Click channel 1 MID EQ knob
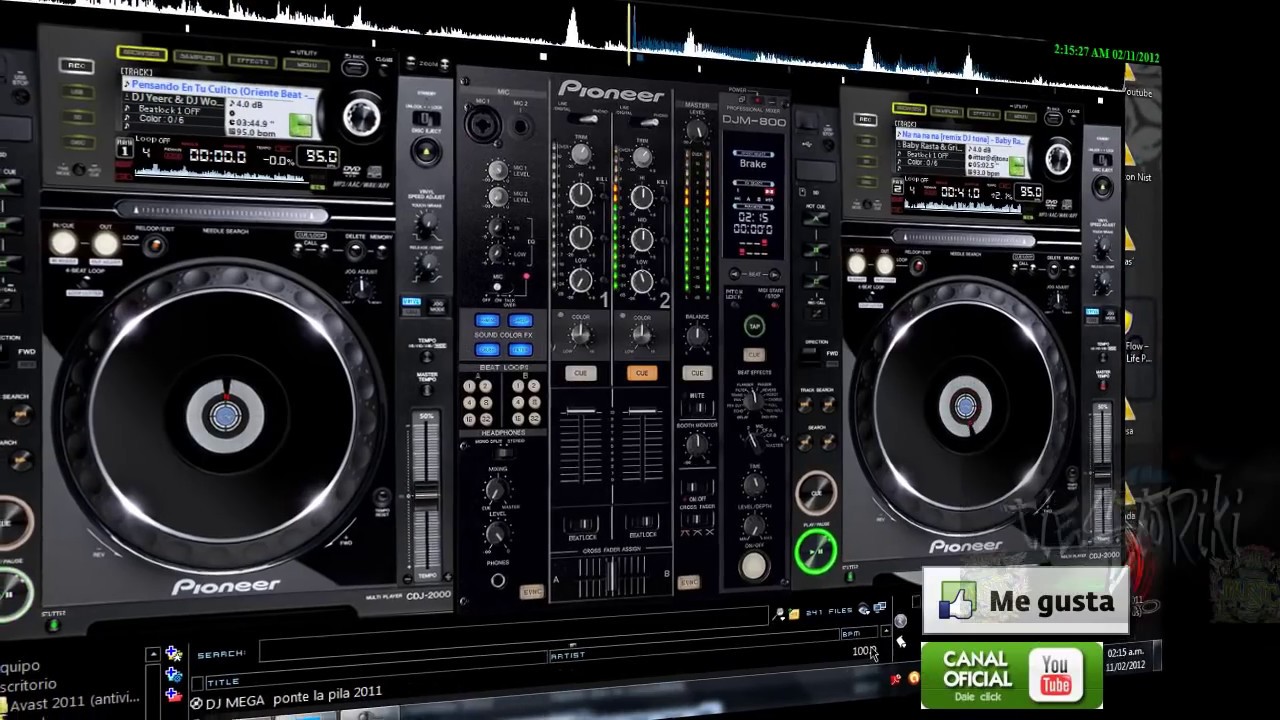Image resolution: width=1280 pixels, height=720 pixels. (580, 237)
